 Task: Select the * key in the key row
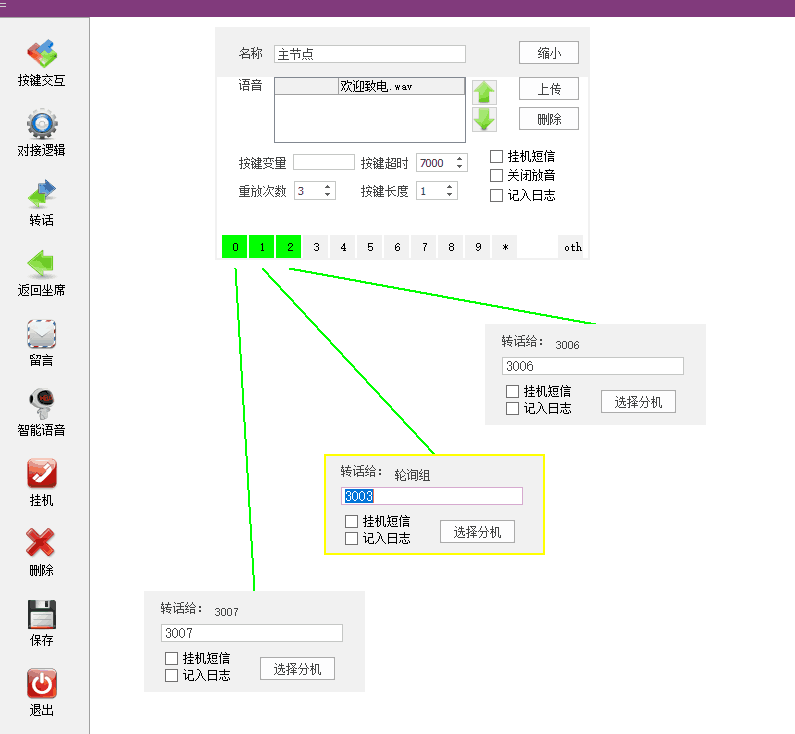tap(505, 247)
